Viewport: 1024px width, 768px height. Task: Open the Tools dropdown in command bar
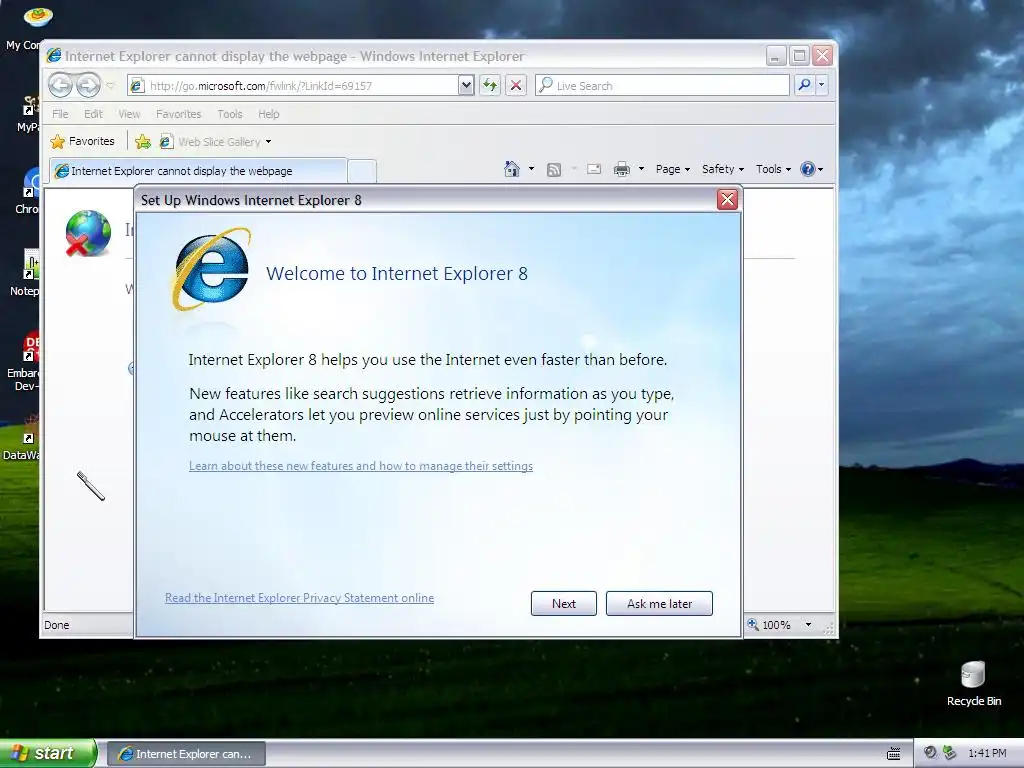click(773, 169)
